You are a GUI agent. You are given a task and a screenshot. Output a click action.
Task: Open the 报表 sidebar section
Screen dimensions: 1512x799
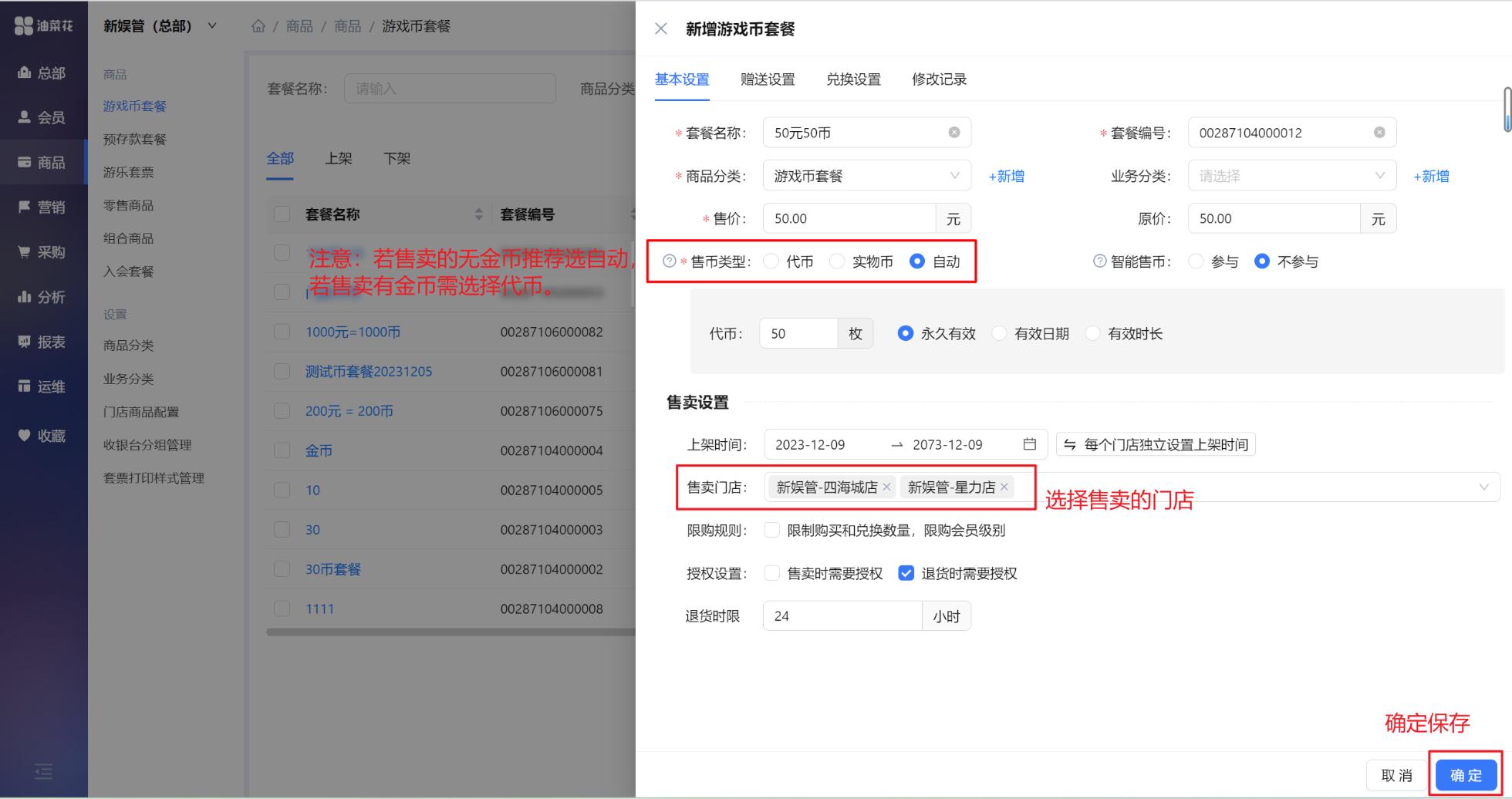pyautogui.click(x=42, y=342)
